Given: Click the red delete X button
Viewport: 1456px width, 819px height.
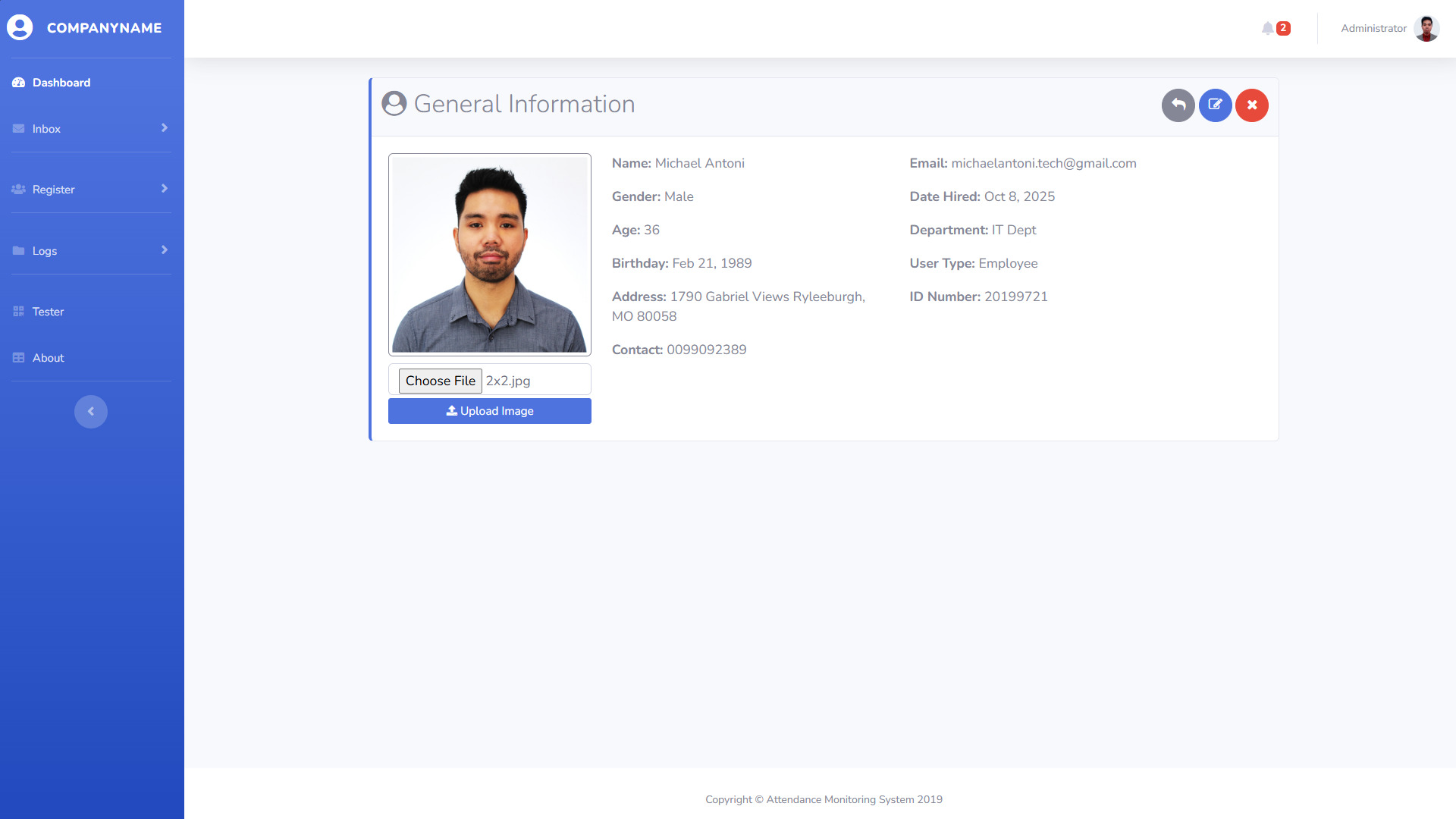Looking at the screenshot, I should (x=1252, y=105).
